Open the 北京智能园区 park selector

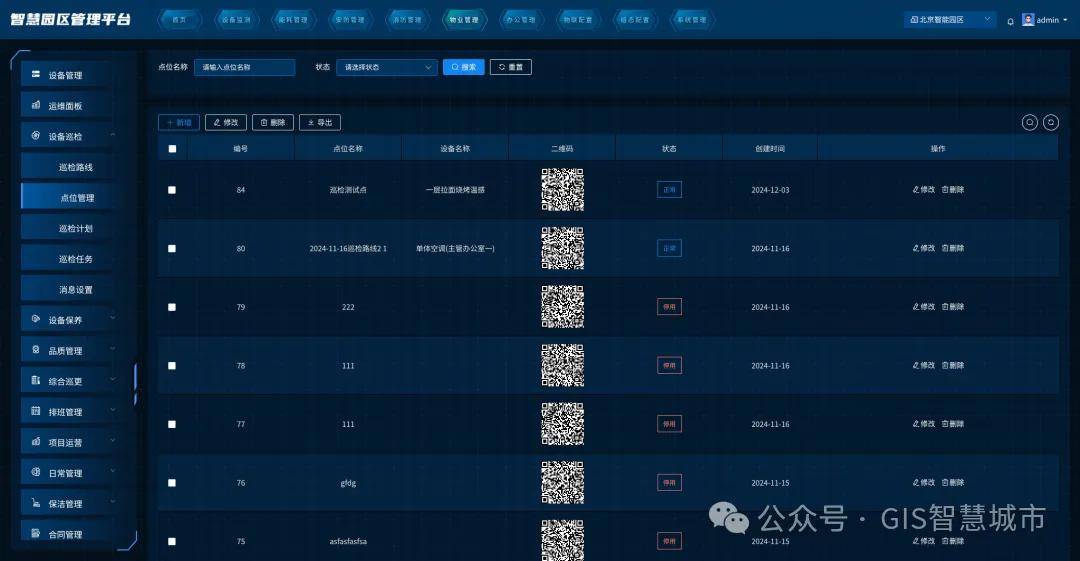pos(949,20)
